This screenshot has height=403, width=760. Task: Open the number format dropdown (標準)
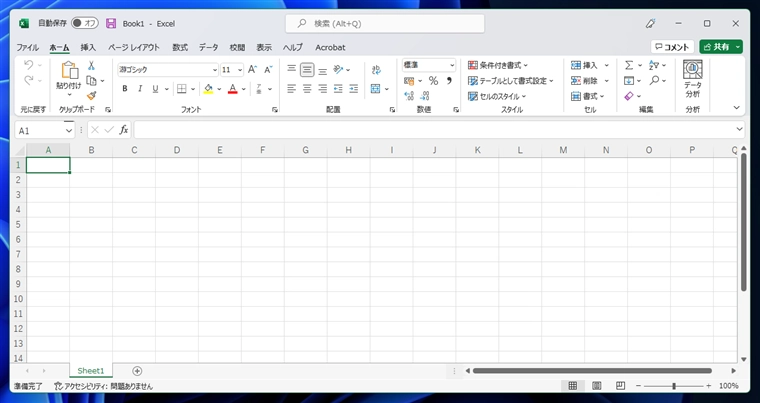452,65
